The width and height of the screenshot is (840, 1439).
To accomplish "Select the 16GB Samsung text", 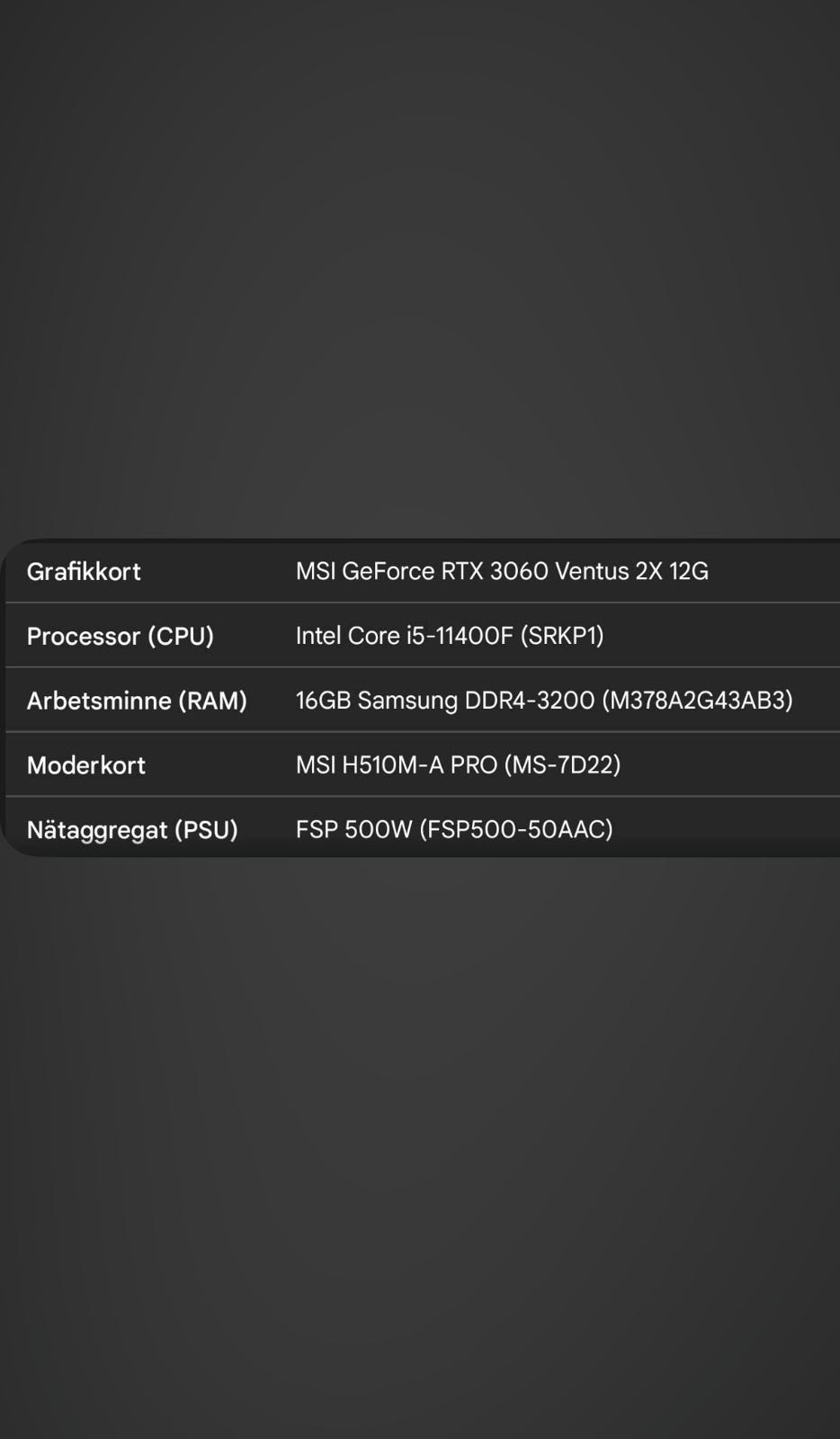I will coord(376,701).
